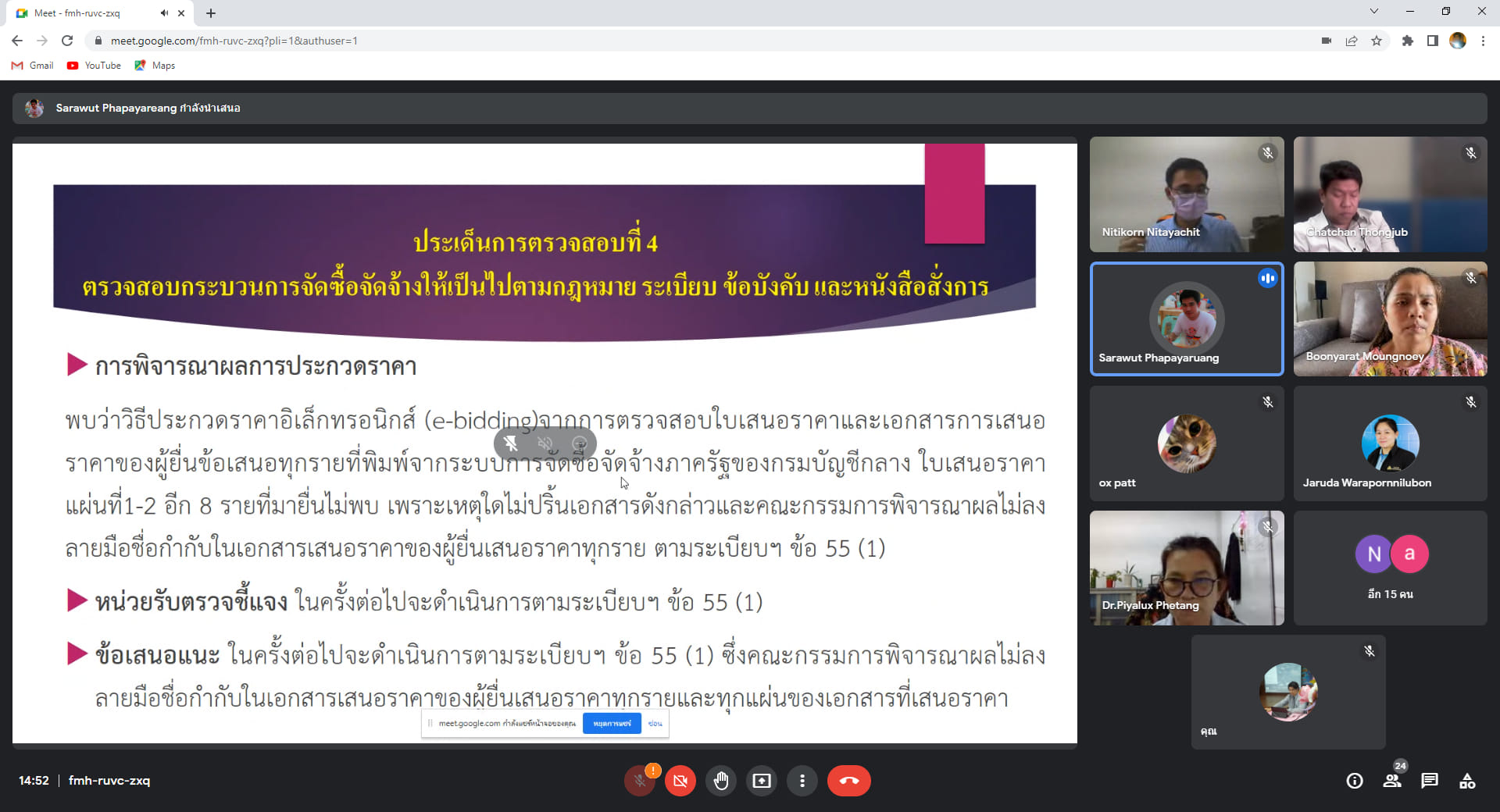Click the Sarawut Phapayareang presenting banner
The width and height of the screenshot is (1500, 812).
pyautogui.click(x=749, y=109)
